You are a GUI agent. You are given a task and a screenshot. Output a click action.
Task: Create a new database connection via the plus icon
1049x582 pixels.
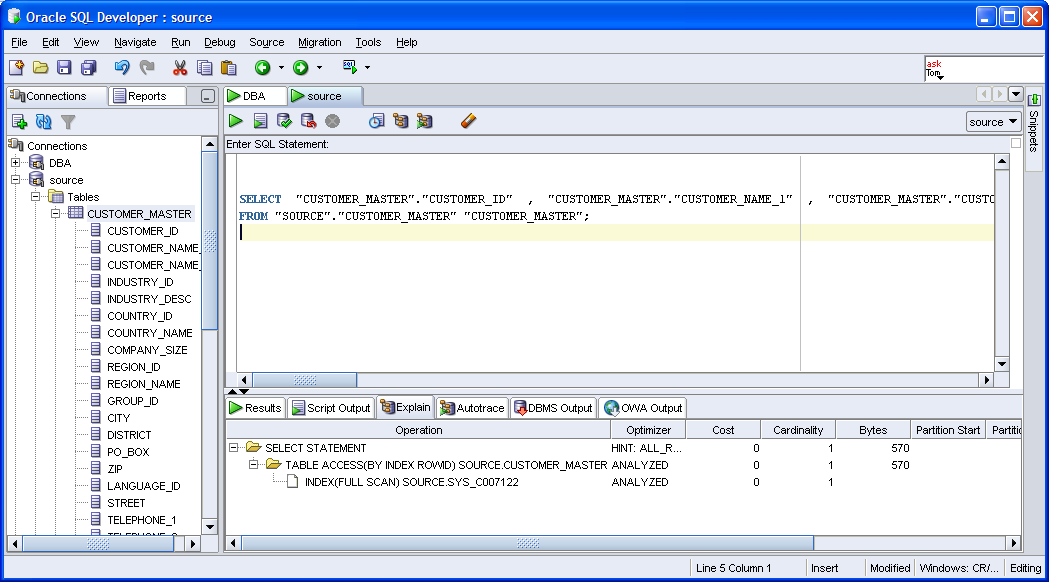coord(20,121)
